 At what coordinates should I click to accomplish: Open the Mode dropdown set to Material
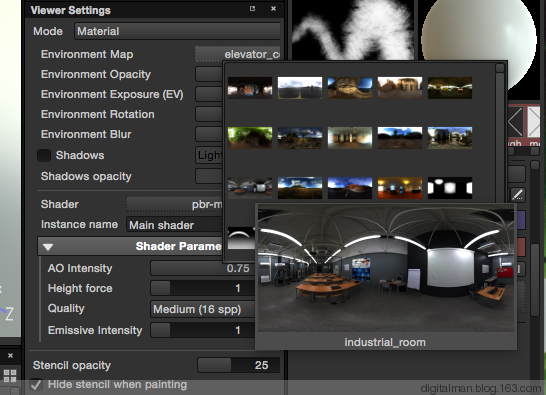177,31
